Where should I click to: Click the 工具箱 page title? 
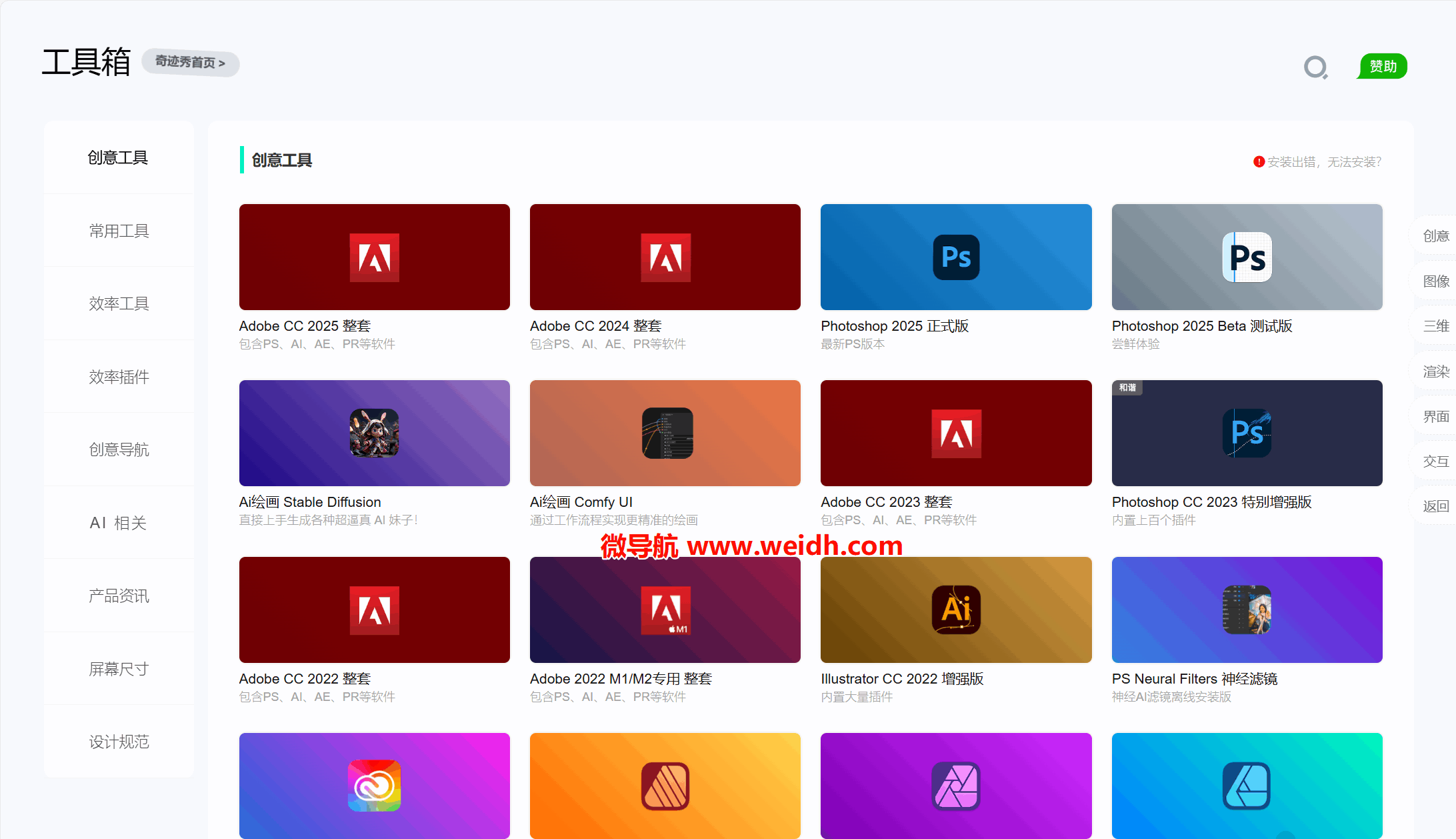86,62
